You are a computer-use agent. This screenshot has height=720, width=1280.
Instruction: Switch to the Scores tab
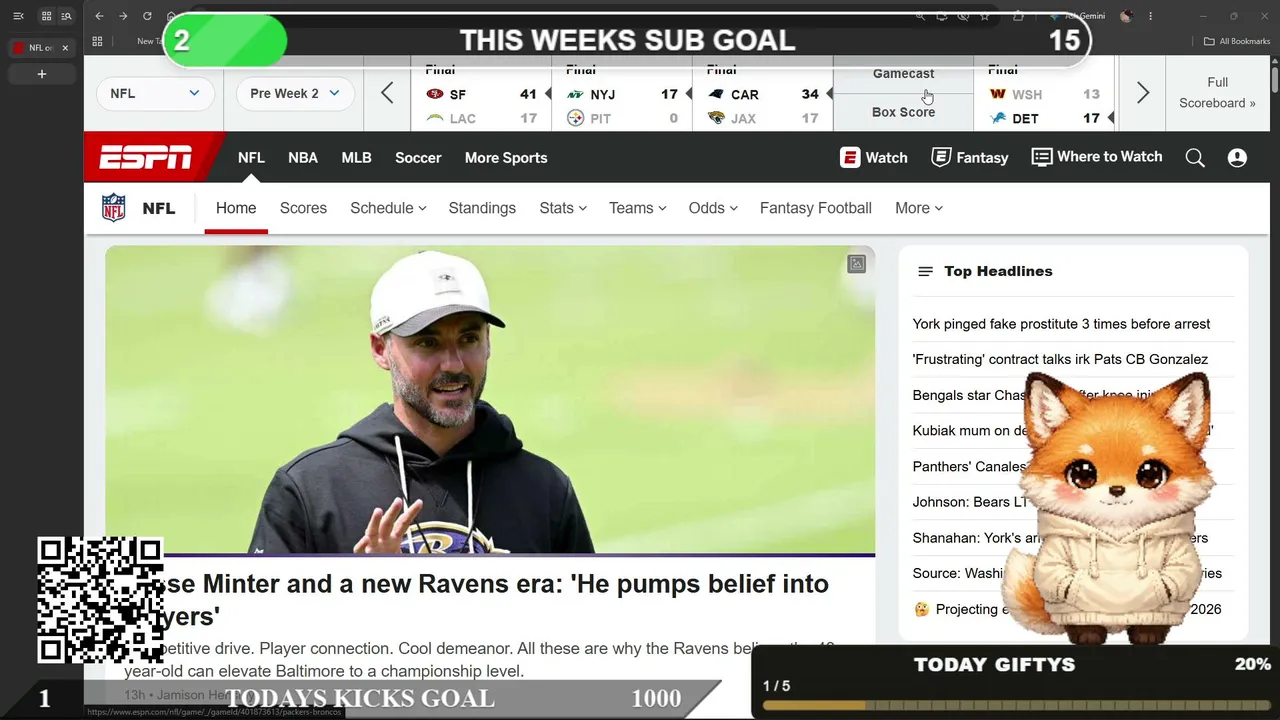point(303,208)
